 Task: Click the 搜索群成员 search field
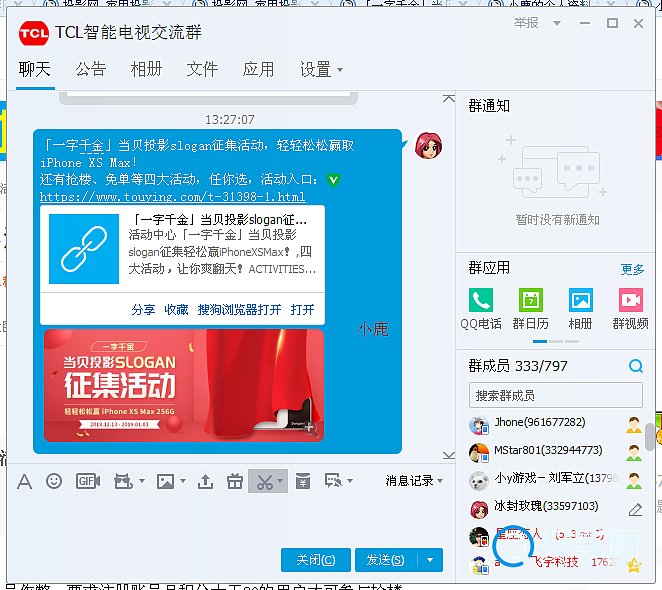pyautogui.click(x=556, y=395)
